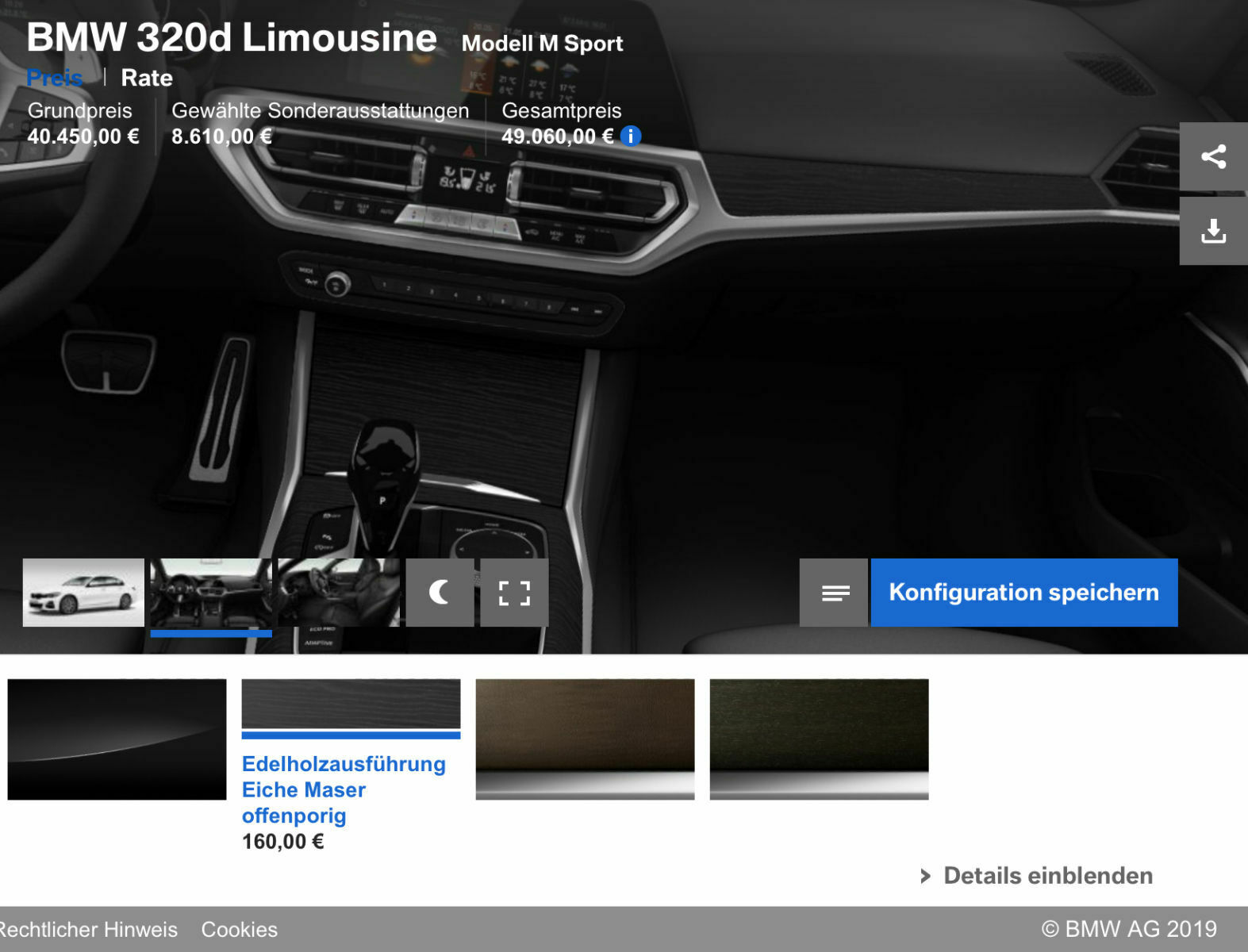This screenshot has width=1248, height=952.
Task: Select the dashboard interior view thumbnail
Action: pyautogui.click(x=211, y=593)
